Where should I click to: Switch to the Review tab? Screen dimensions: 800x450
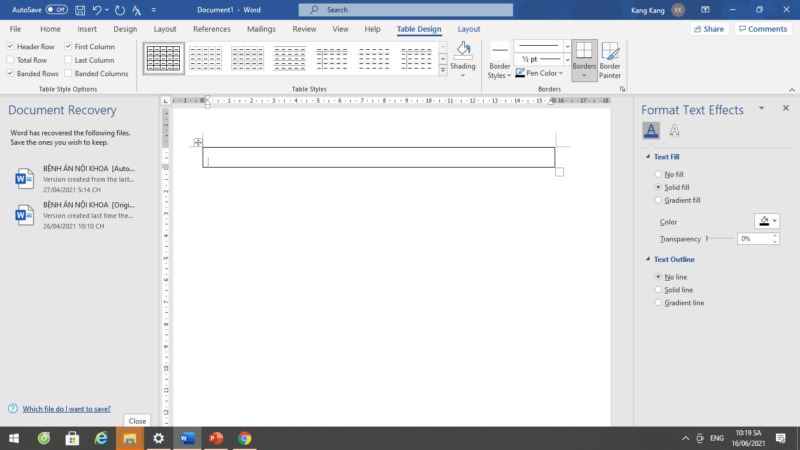point(304,29)
